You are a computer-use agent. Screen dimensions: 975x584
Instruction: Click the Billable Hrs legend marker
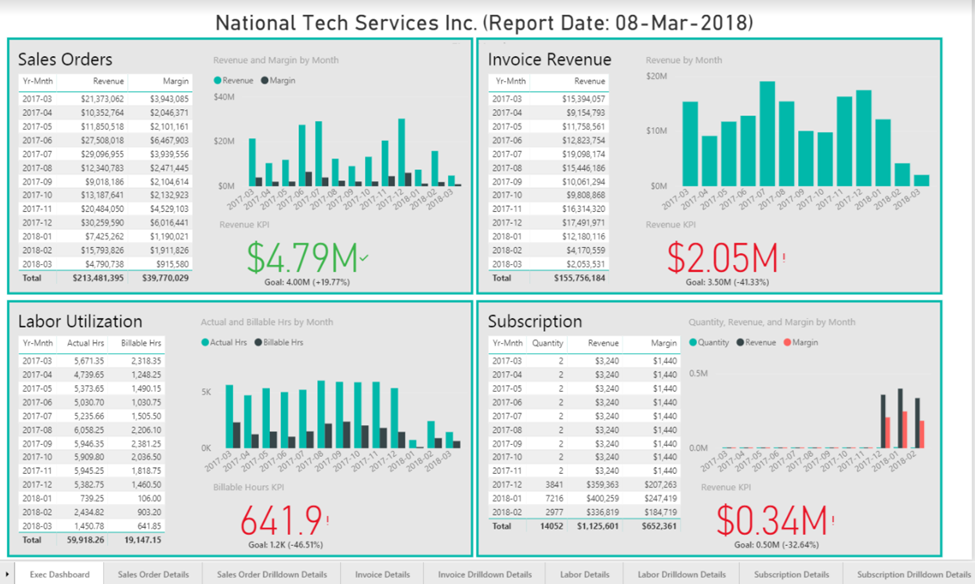pyautogui.click(x=258, y=342)
